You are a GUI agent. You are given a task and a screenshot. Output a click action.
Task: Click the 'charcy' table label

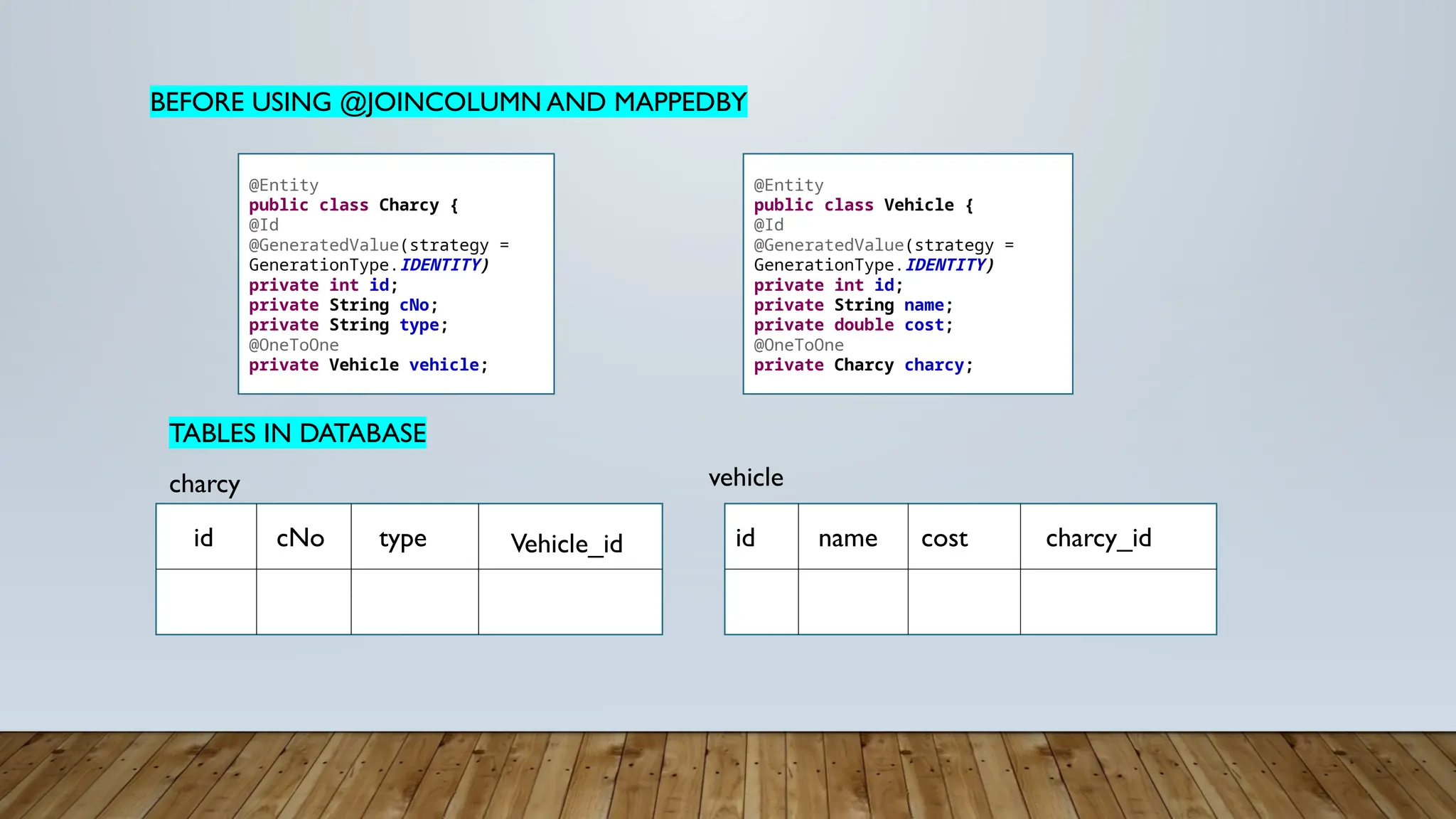point(204,484)
